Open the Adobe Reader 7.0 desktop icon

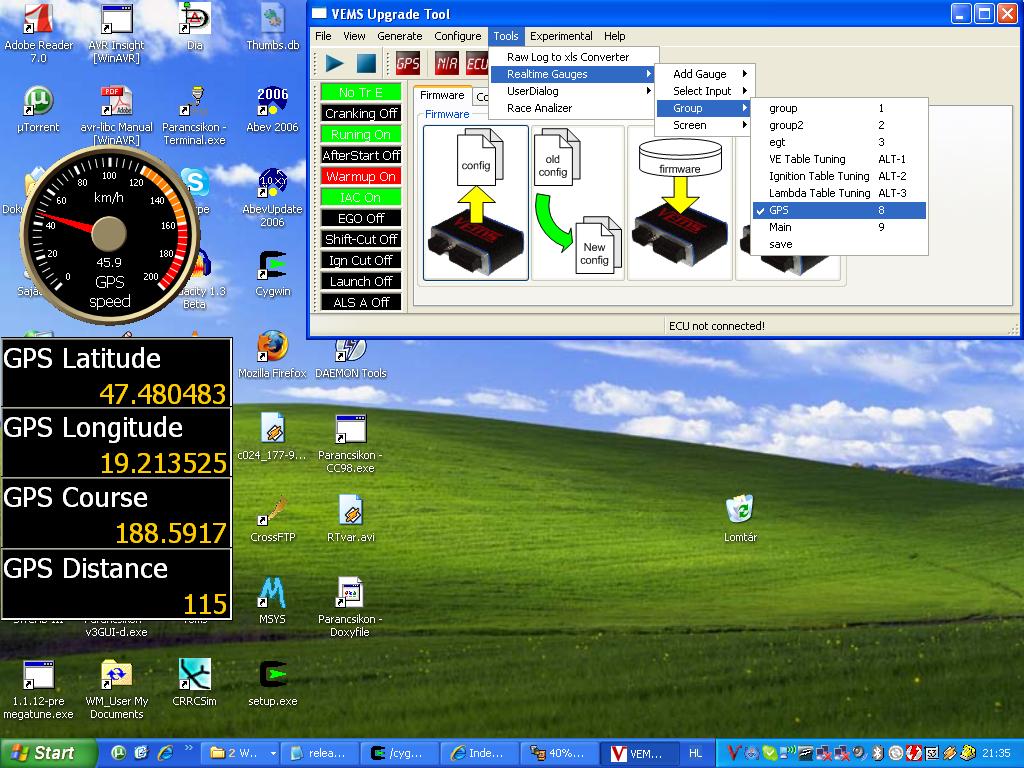click(39, 33)
